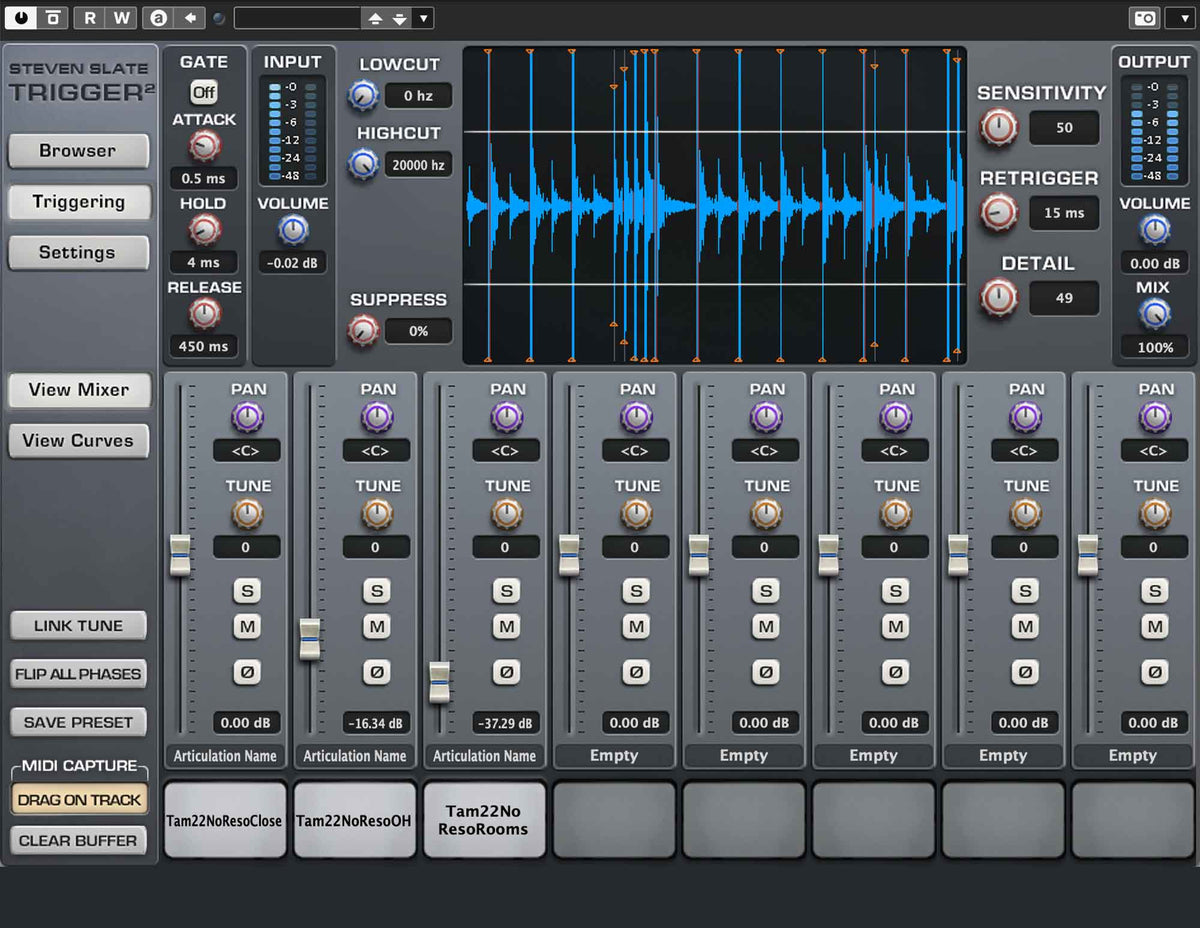Click the Lowcut filter knob
1200x928 pixels.
point(362,96)
